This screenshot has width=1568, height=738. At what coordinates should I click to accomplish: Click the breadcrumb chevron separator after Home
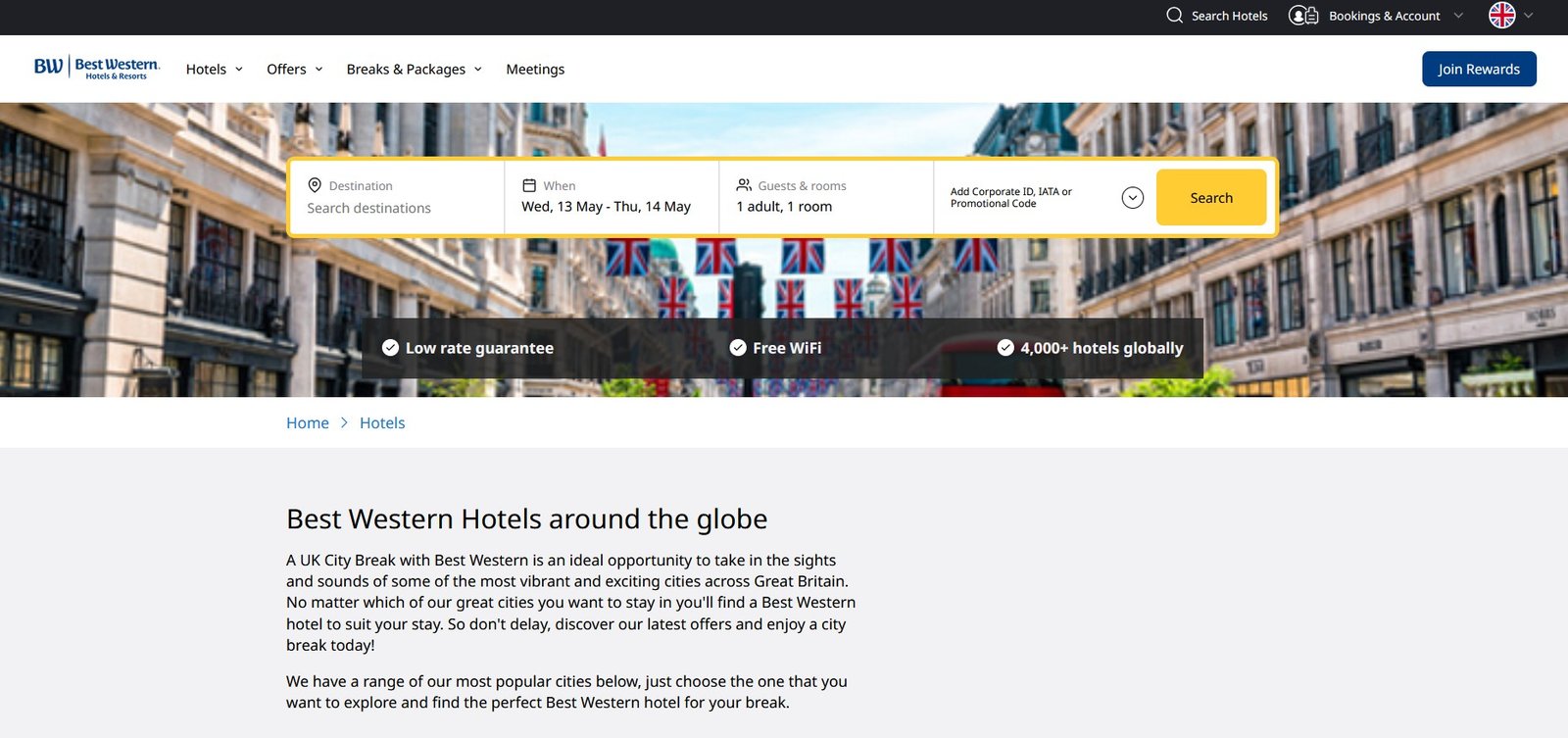[x=344, y=423]
